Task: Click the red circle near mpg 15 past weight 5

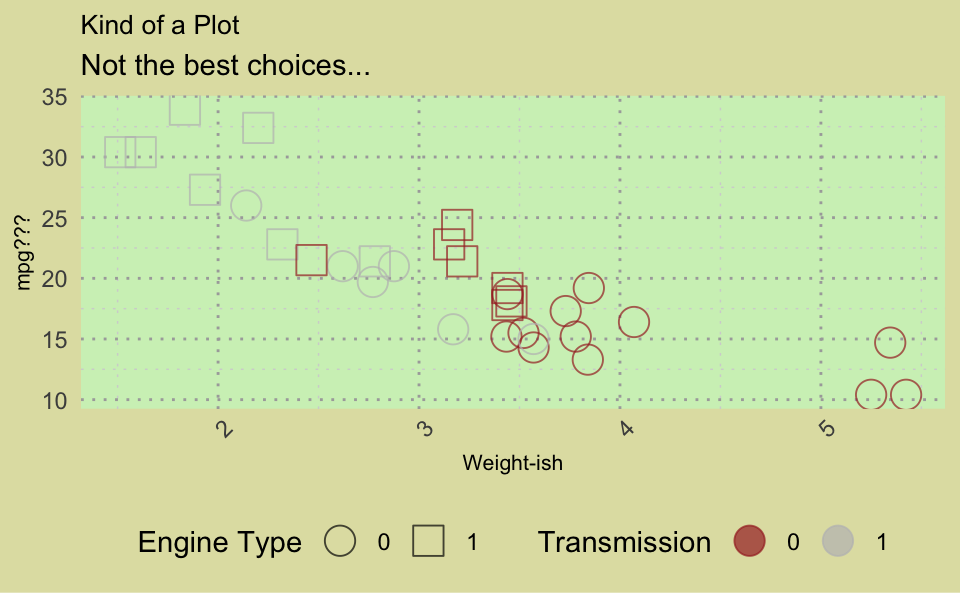Action: point(890,342)
